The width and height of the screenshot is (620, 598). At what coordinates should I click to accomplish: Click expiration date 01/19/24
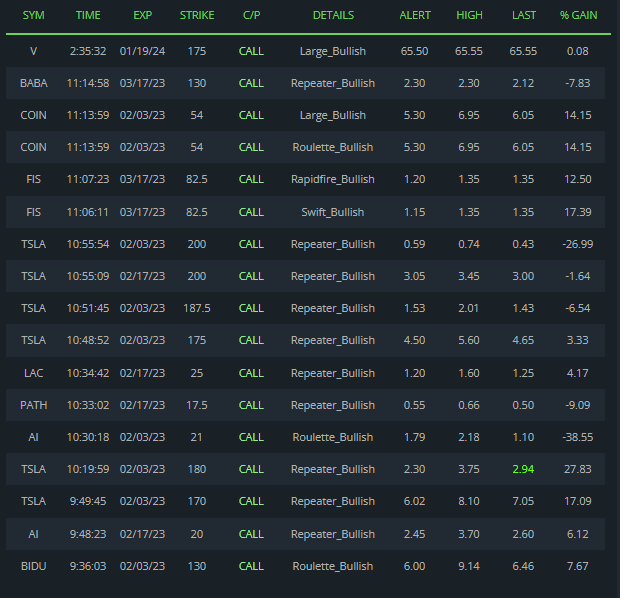click(x=142, y=51)
